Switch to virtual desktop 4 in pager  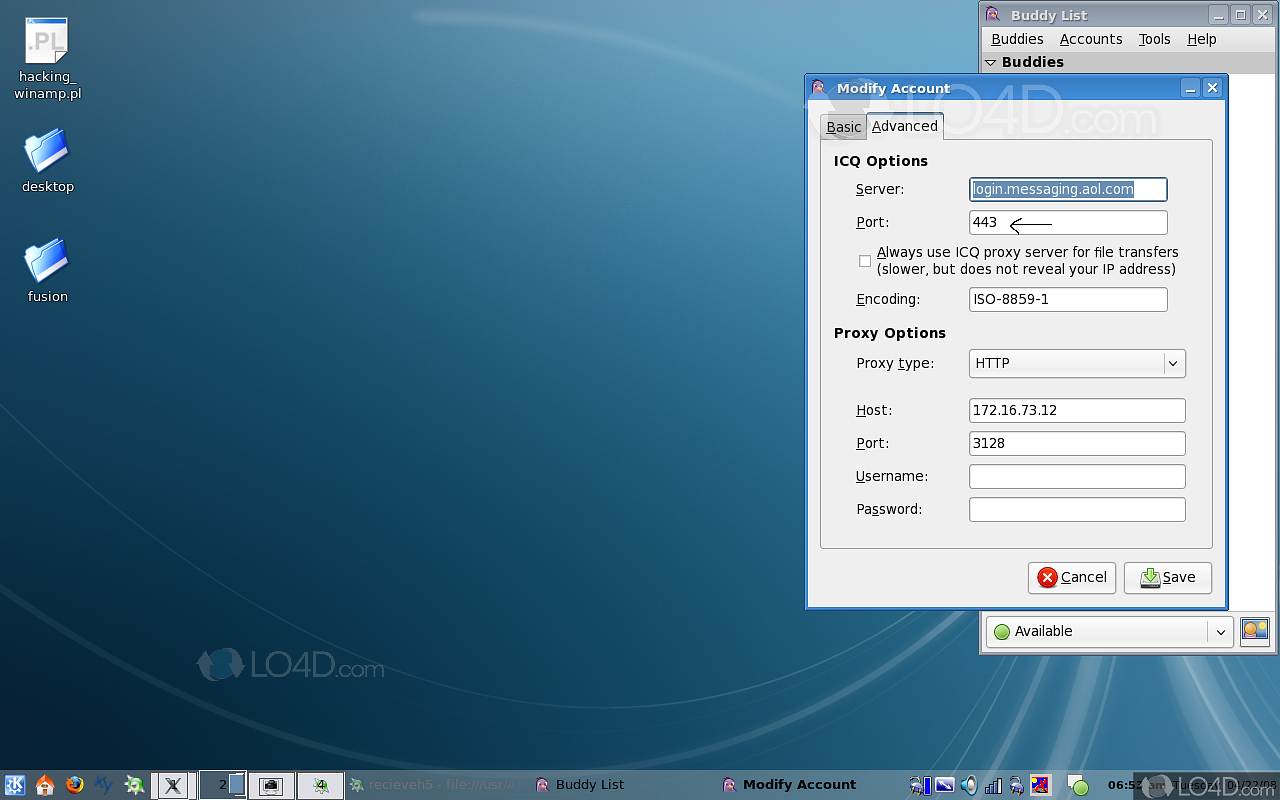point(321,785)
